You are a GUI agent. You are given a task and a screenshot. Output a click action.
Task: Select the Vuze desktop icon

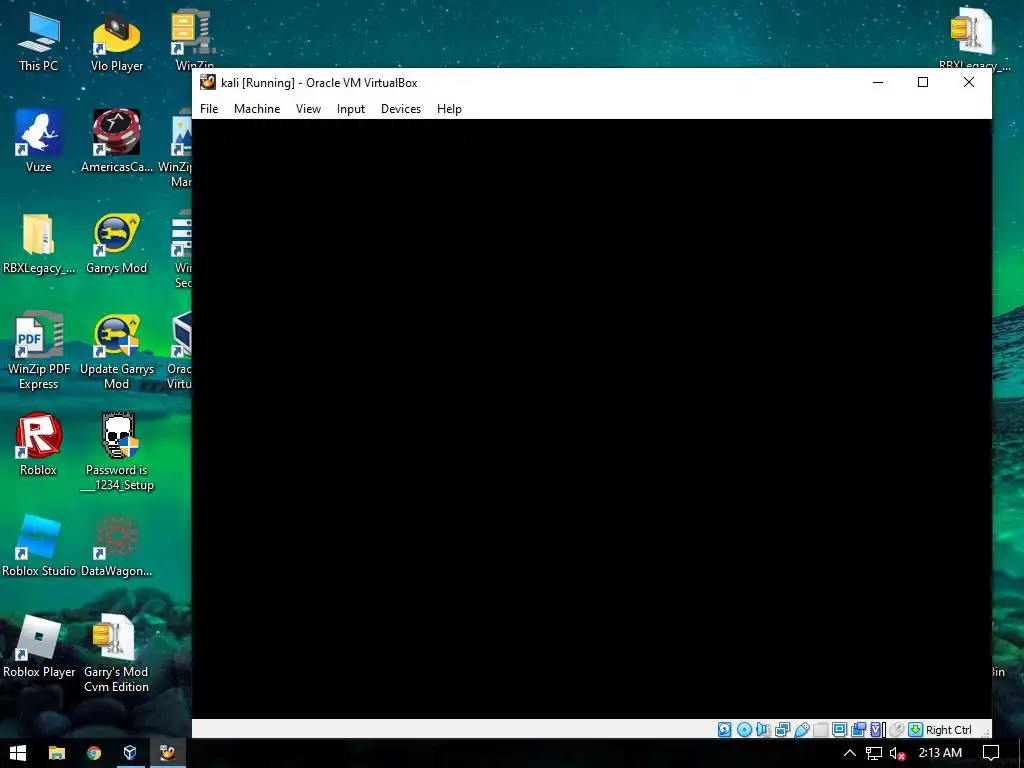(39, 141)
